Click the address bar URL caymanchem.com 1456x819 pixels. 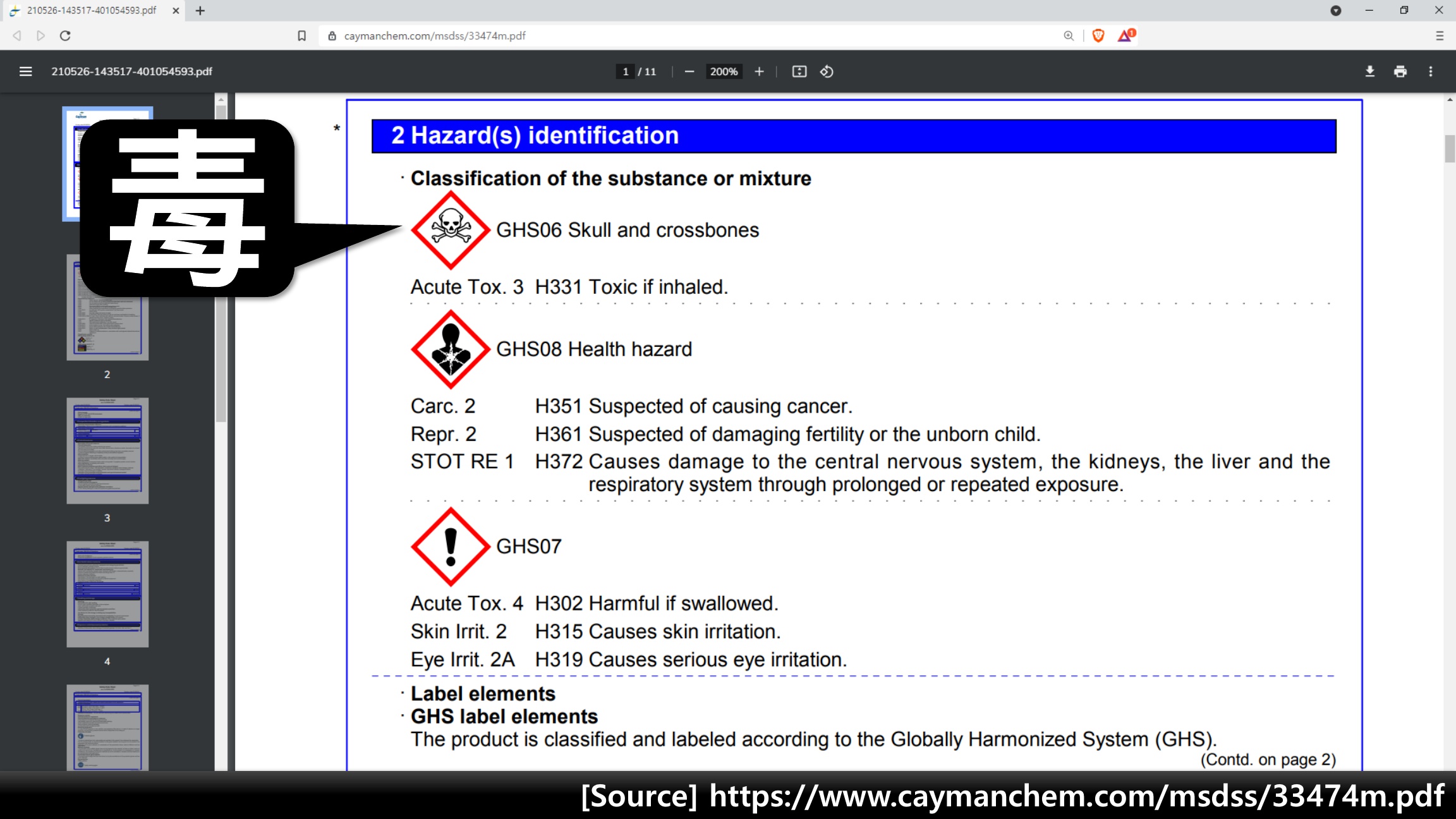coord(435,36)
